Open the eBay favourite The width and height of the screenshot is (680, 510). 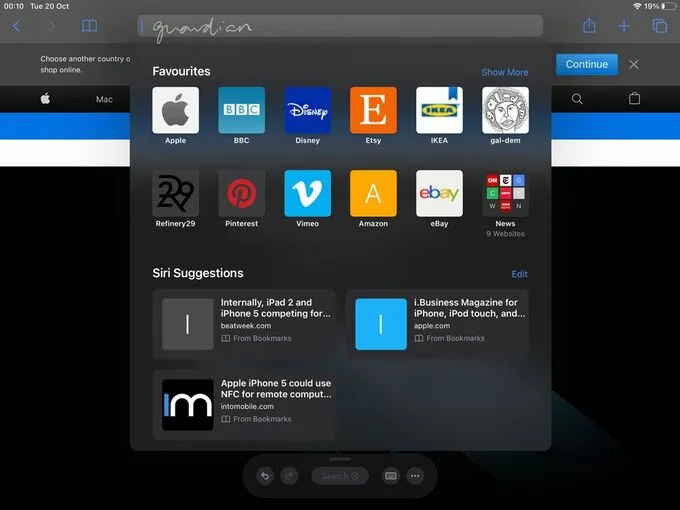(439, 193)
